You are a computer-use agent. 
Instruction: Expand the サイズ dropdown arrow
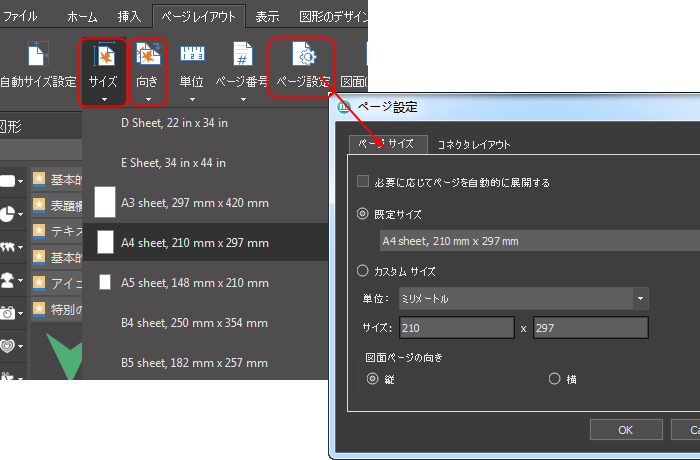[x=104, y=100]
